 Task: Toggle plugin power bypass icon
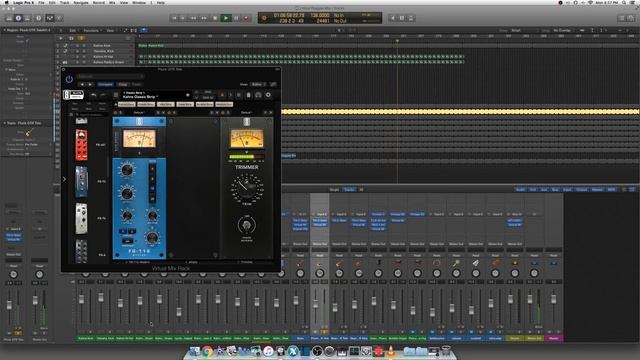[x=69, y=79]
